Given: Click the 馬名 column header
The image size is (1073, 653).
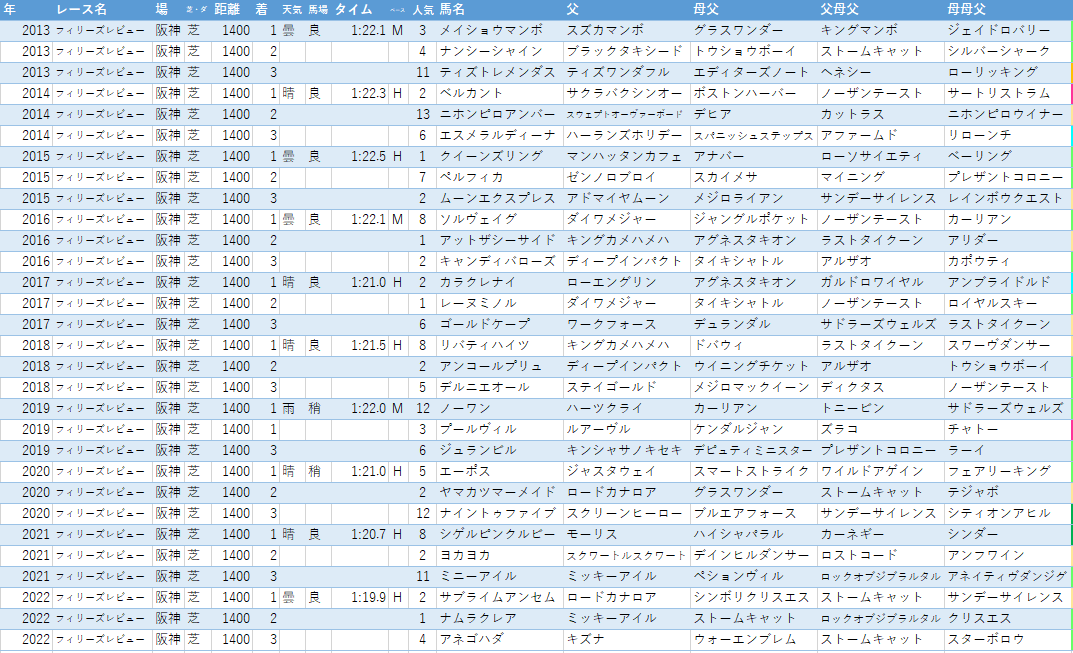Looking at the screenshot, I should tap(452, 10).
